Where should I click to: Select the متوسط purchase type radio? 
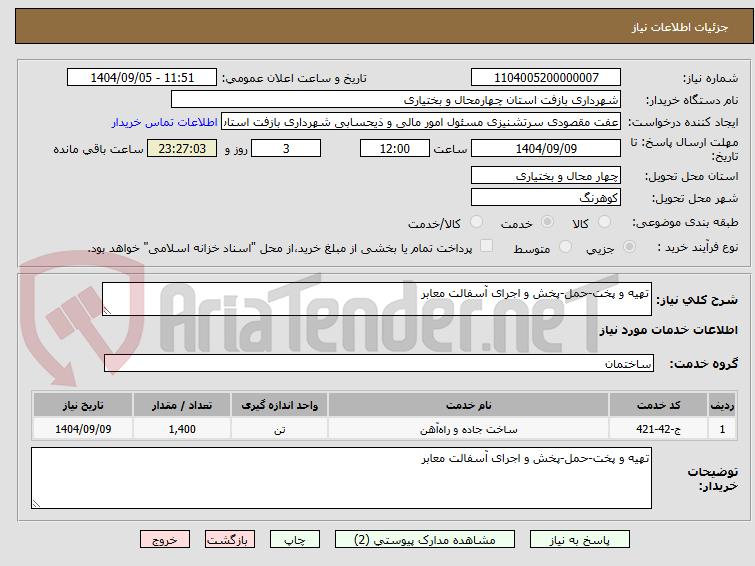pyautogui.click(x=565, y=247)
